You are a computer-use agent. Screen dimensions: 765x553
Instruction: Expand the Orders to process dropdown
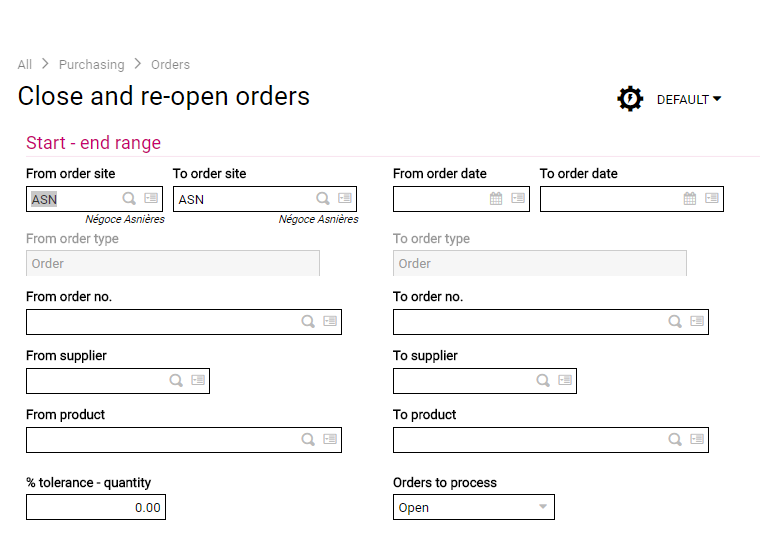click(474, 507)
